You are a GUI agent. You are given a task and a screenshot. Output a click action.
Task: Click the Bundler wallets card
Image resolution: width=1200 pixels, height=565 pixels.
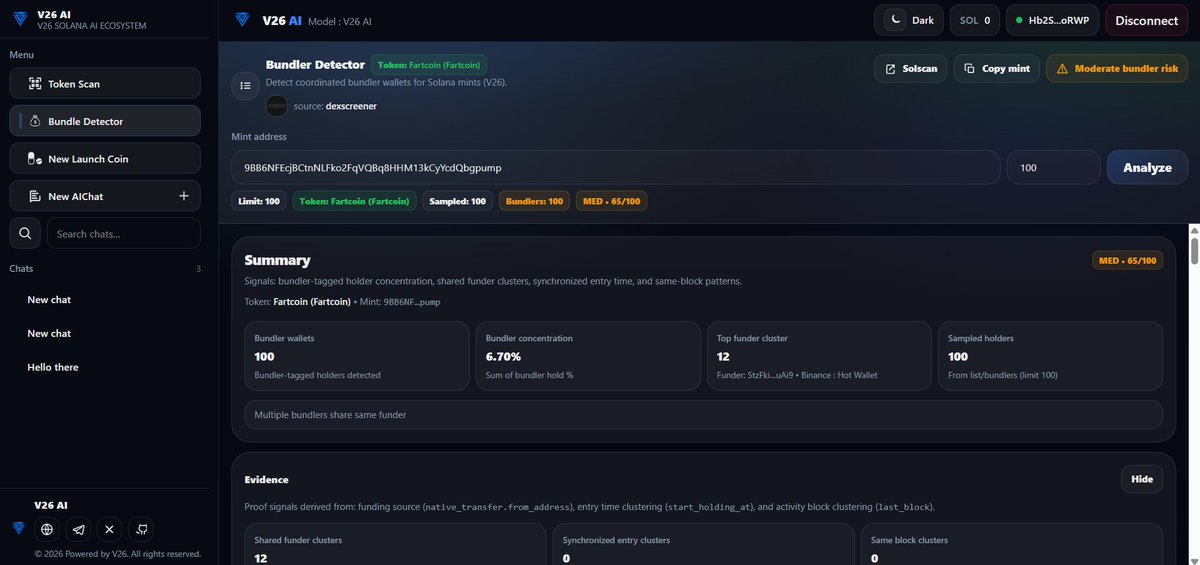click(357, 356)
